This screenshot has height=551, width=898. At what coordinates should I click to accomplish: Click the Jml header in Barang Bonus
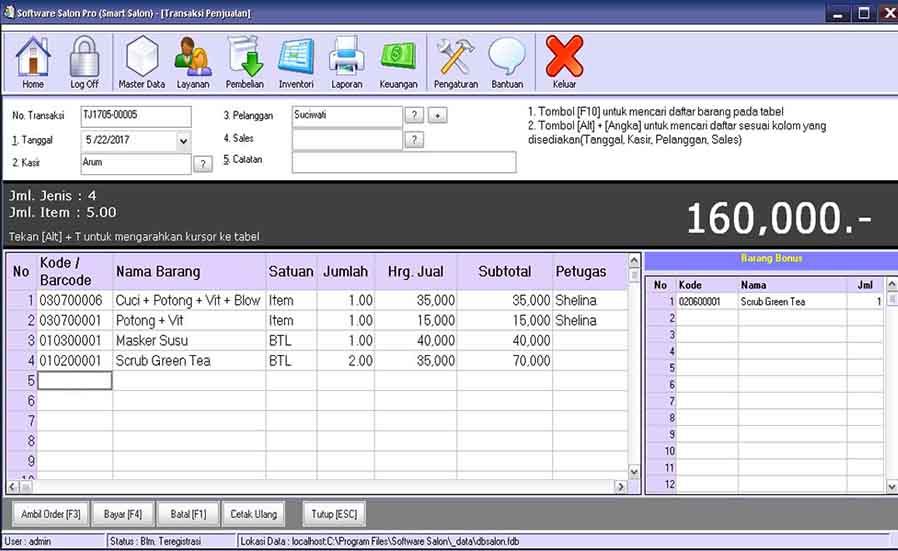865,285
